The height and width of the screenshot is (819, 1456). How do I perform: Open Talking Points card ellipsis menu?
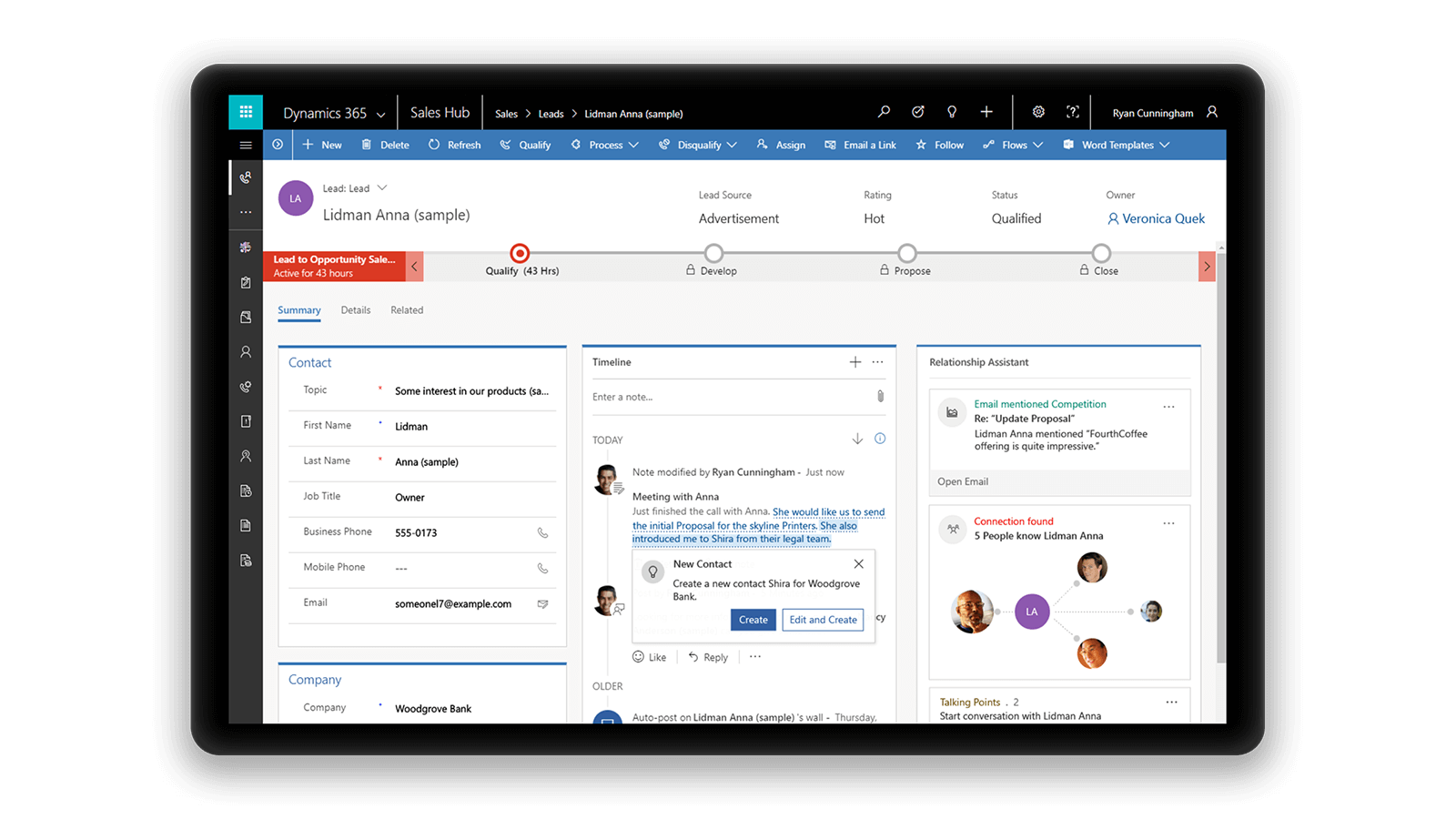coord(1172,703)
